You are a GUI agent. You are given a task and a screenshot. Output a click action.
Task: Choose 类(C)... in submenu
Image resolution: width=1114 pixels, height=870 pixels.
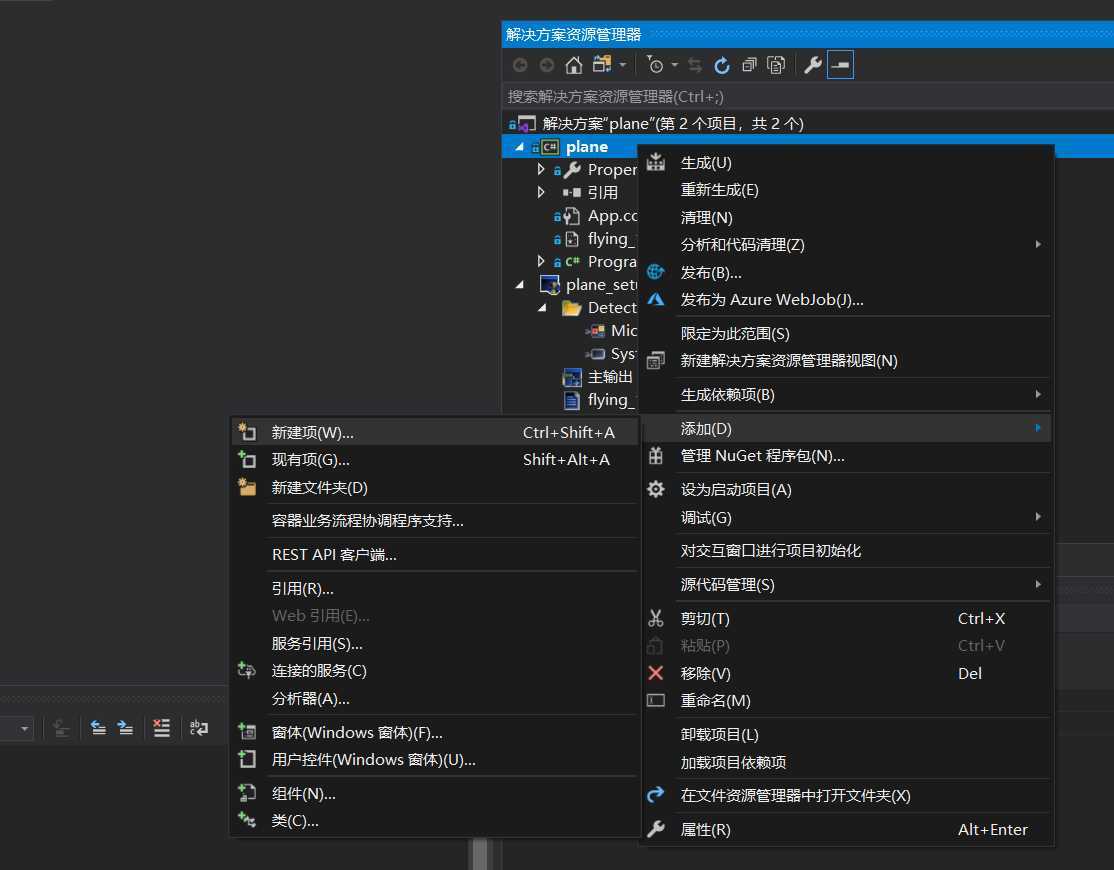(x=435, y=821)
